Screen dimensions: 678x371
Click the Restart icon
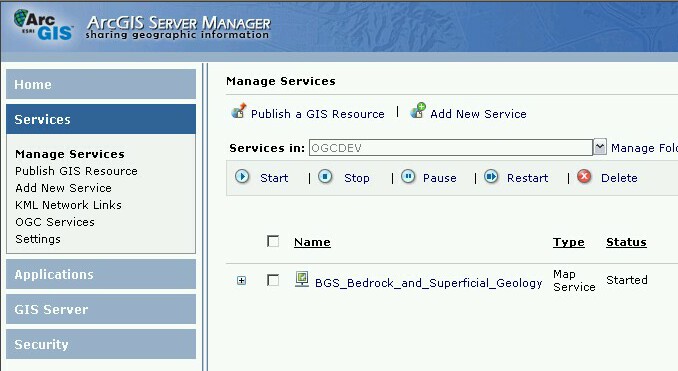491,177
